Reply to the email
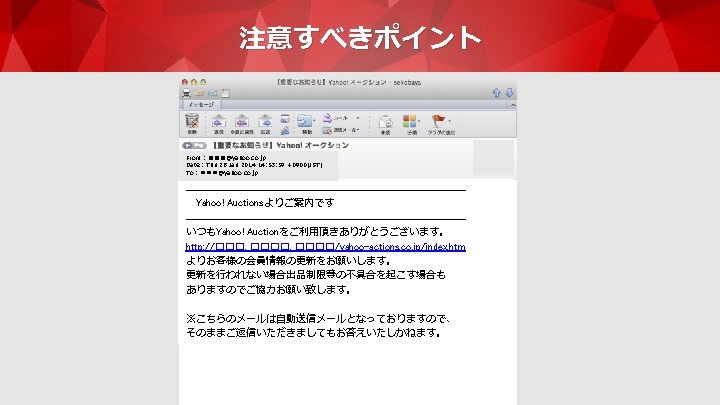This screenshot has height=405, width=720. click(x=219, y=124)
